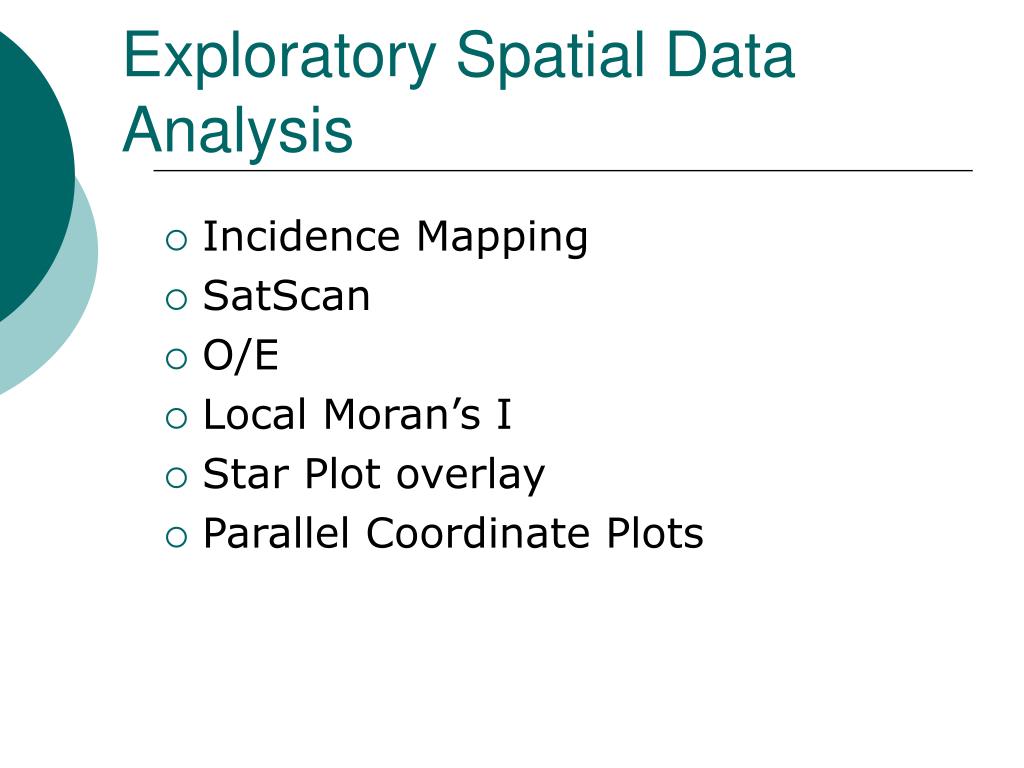The height and width of the screenshot is (768, 1024).
Task: Click the bullet marker next to Local Moran's I
Action: pyautogui.click(x=176, y=419)
